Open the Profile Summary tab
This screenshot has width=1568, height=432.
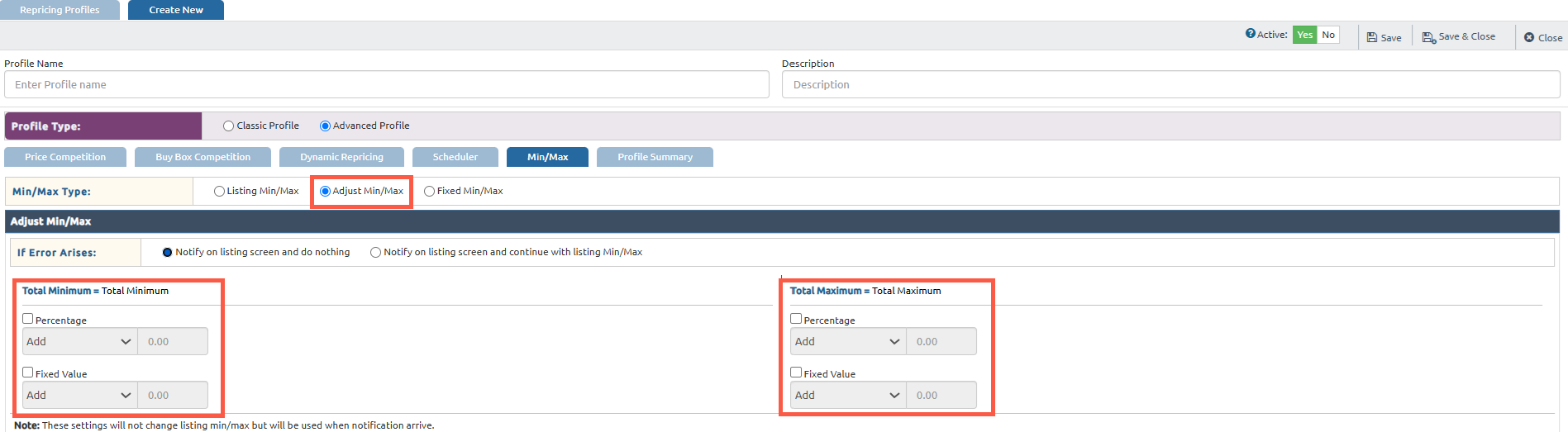tap(655, 157)
